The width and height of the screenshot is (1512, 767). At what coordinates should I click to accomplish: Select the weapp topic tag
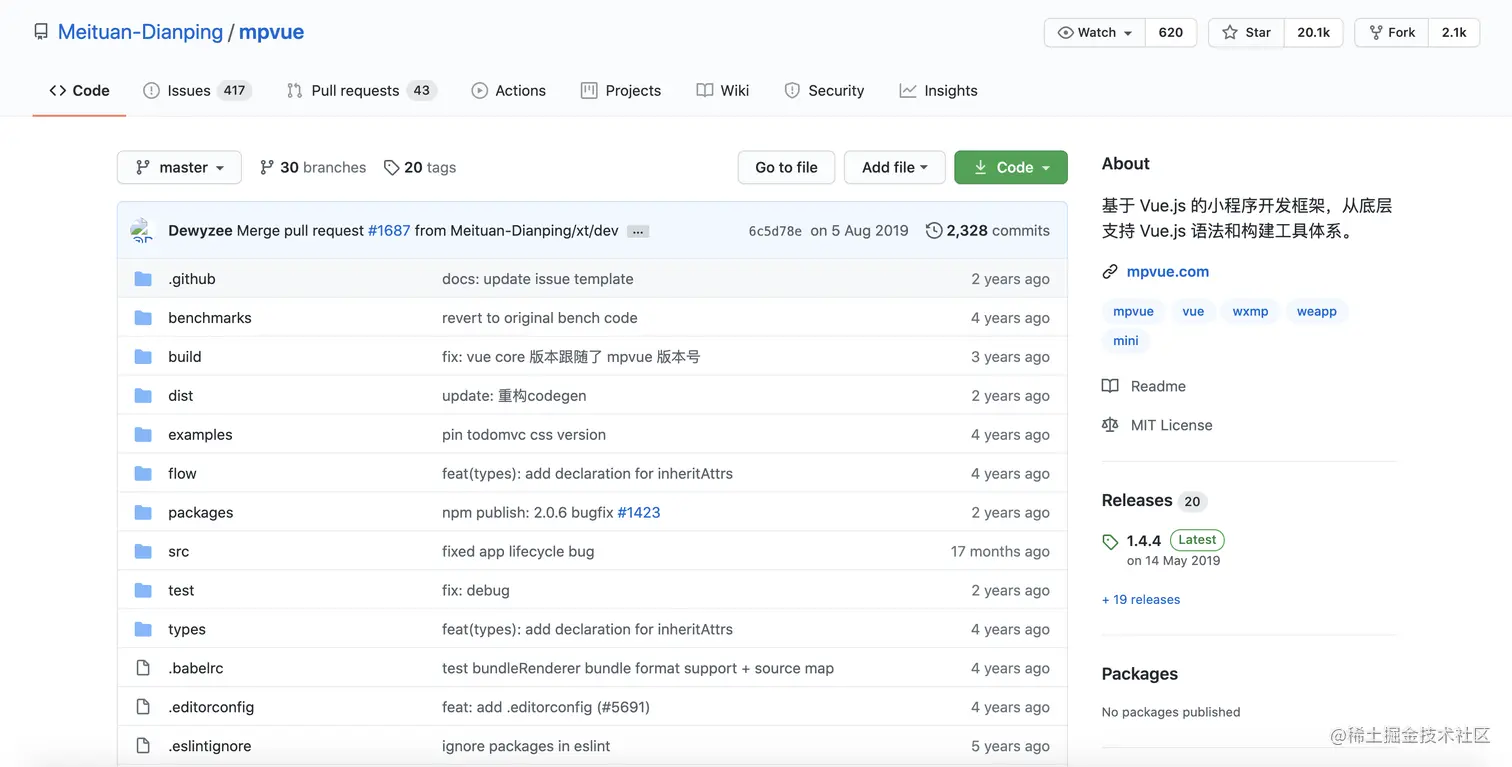pos(1316,311)
